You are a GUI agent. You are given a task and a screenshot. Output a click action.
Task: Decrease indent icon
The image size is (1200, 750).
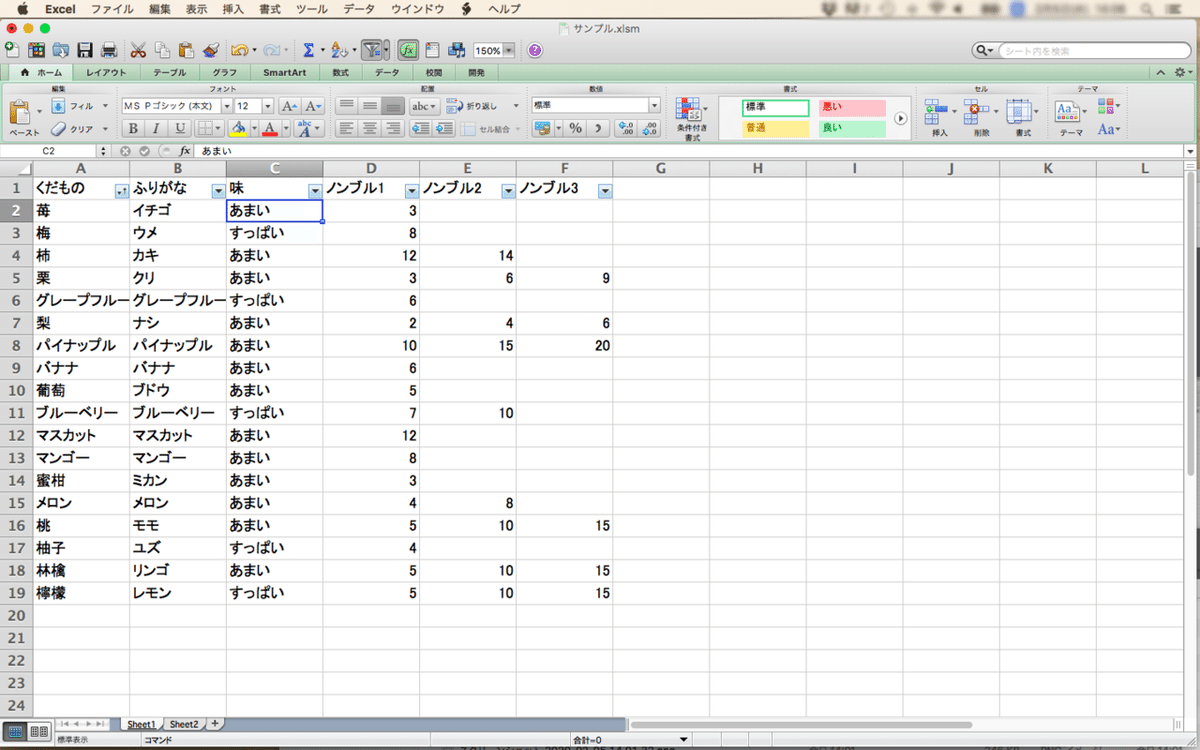(421, 128)
